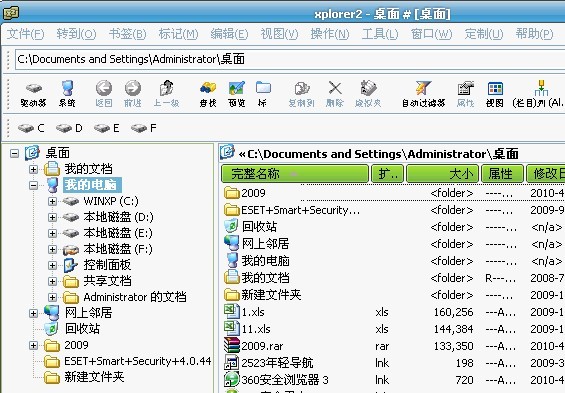Expand 我的文档 in the folder tree

[x=34, y=169]
